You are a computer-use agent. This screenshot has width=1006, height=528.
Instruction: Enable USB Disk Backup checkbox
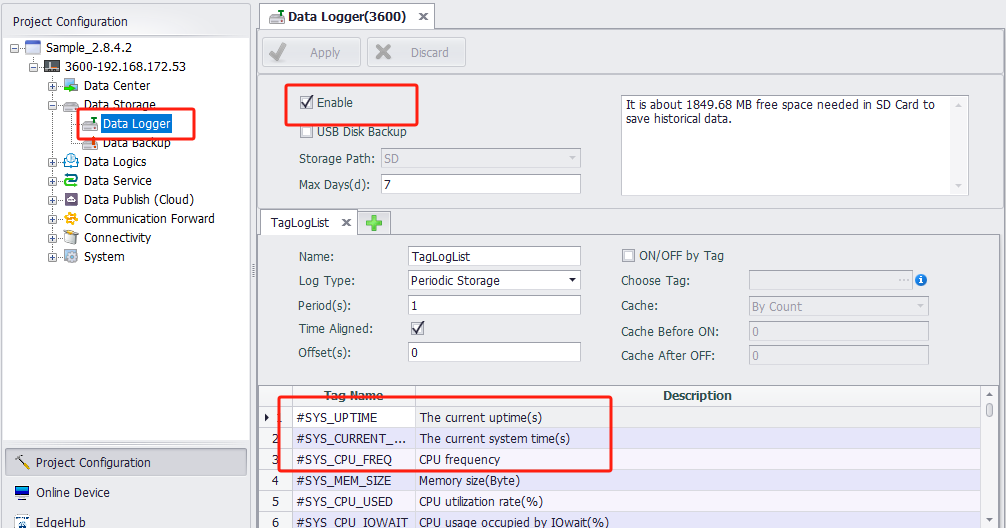coord(307,131)
